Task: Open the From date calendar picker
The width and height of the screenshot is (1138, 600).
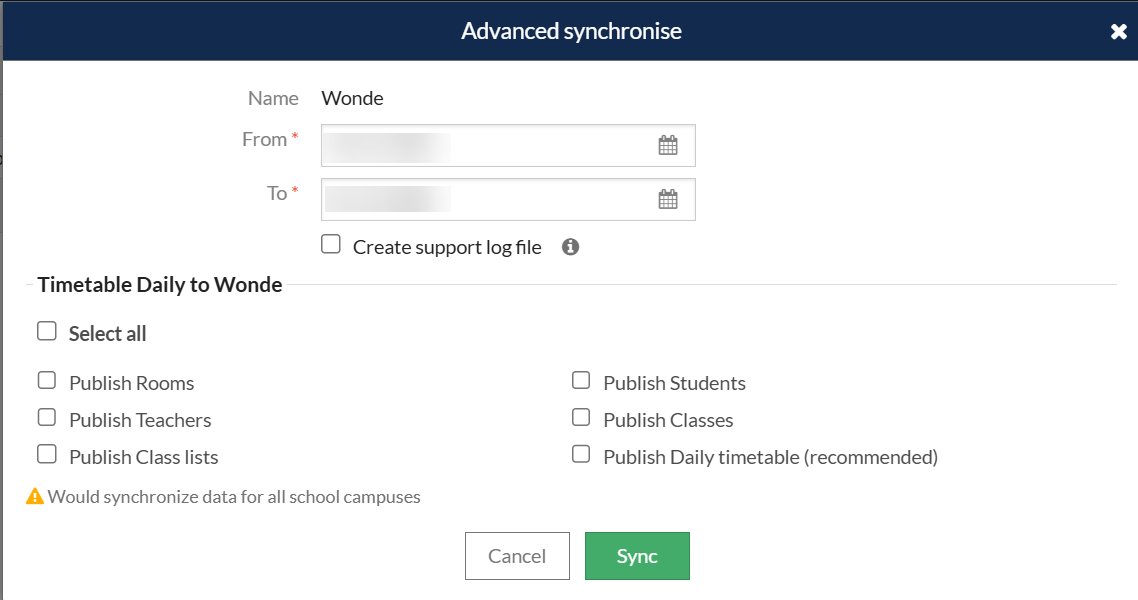Action: pos(668,146)
